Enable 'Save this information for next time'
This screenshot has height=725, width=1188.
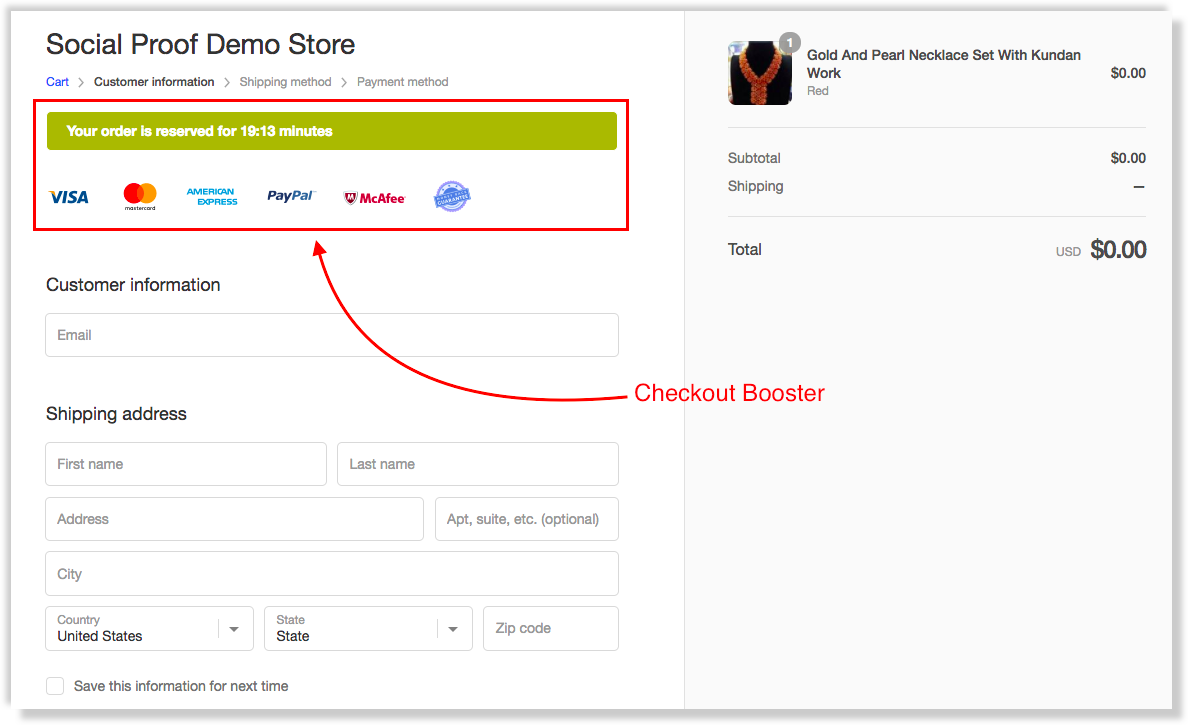click(x=55, y=686)
